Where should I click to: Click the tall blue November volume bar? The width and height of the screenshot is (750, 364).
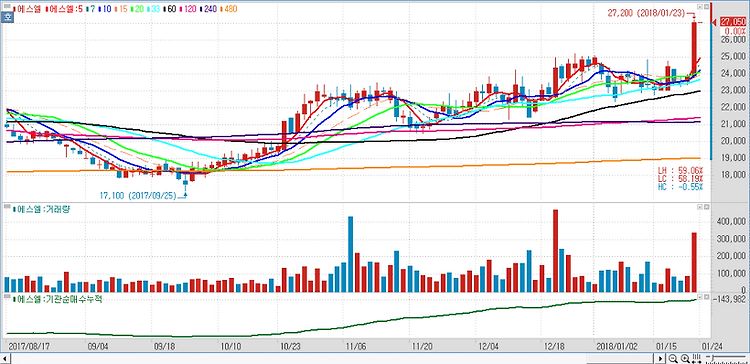click(350, 254)
